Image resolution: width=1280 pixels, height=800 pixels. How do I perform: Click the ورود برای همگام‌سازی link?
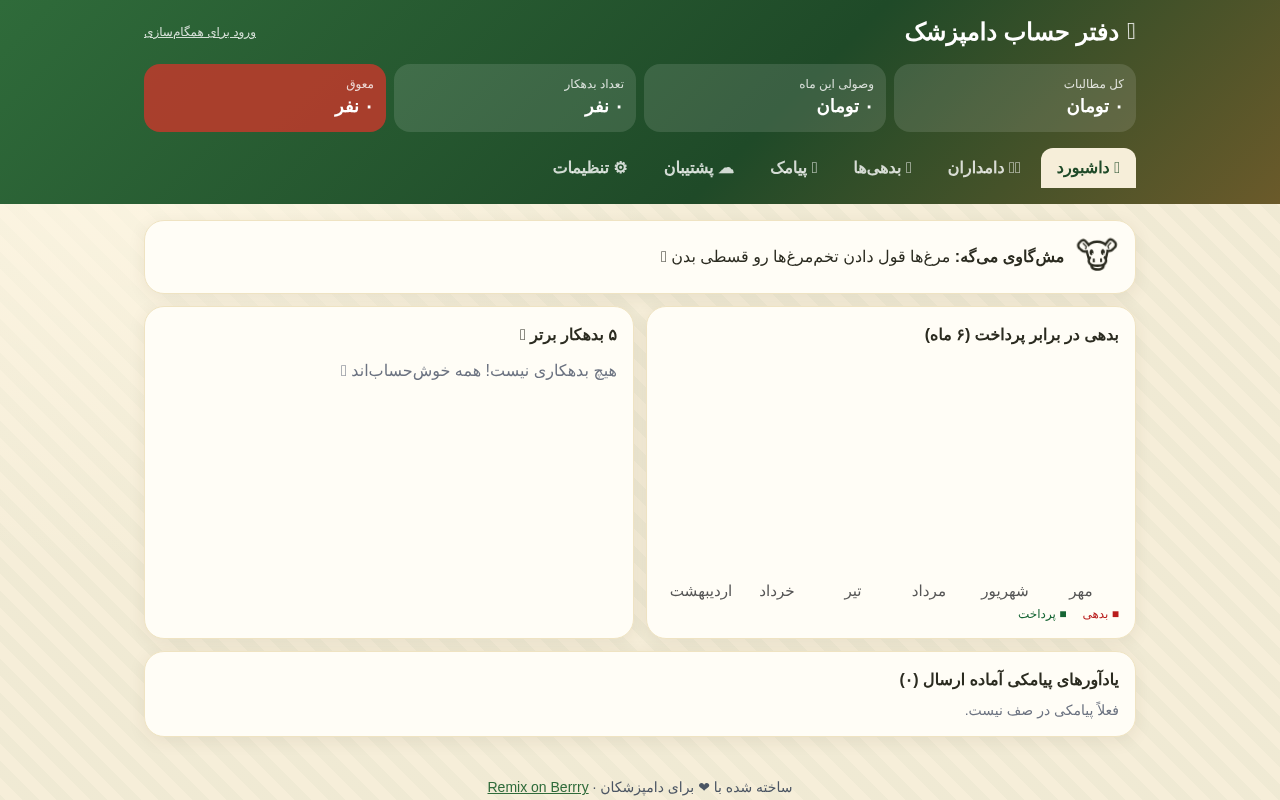click(200, 32)
